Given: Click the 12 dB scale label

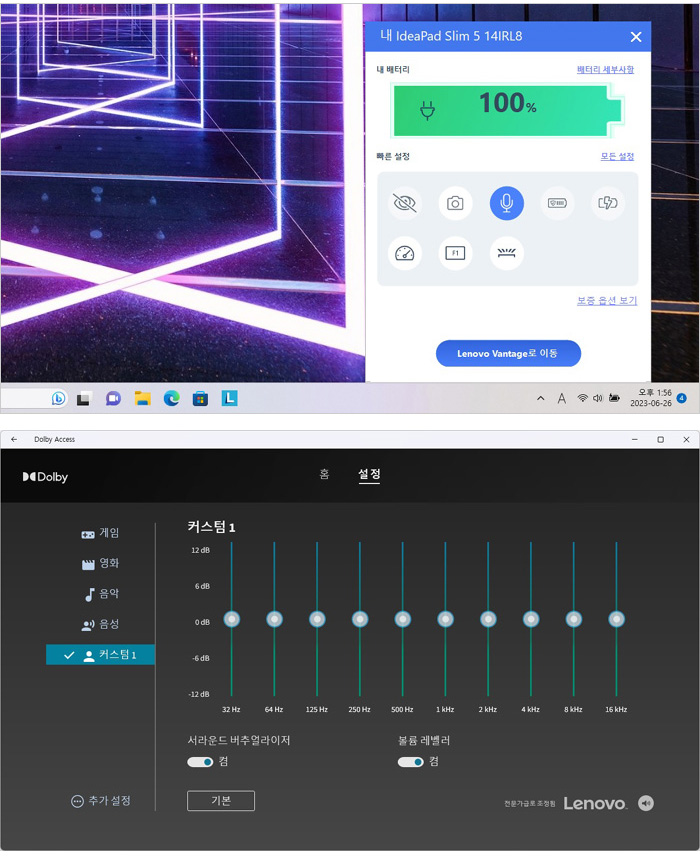Looking at the screenshot, I should [x=200, y=550].
